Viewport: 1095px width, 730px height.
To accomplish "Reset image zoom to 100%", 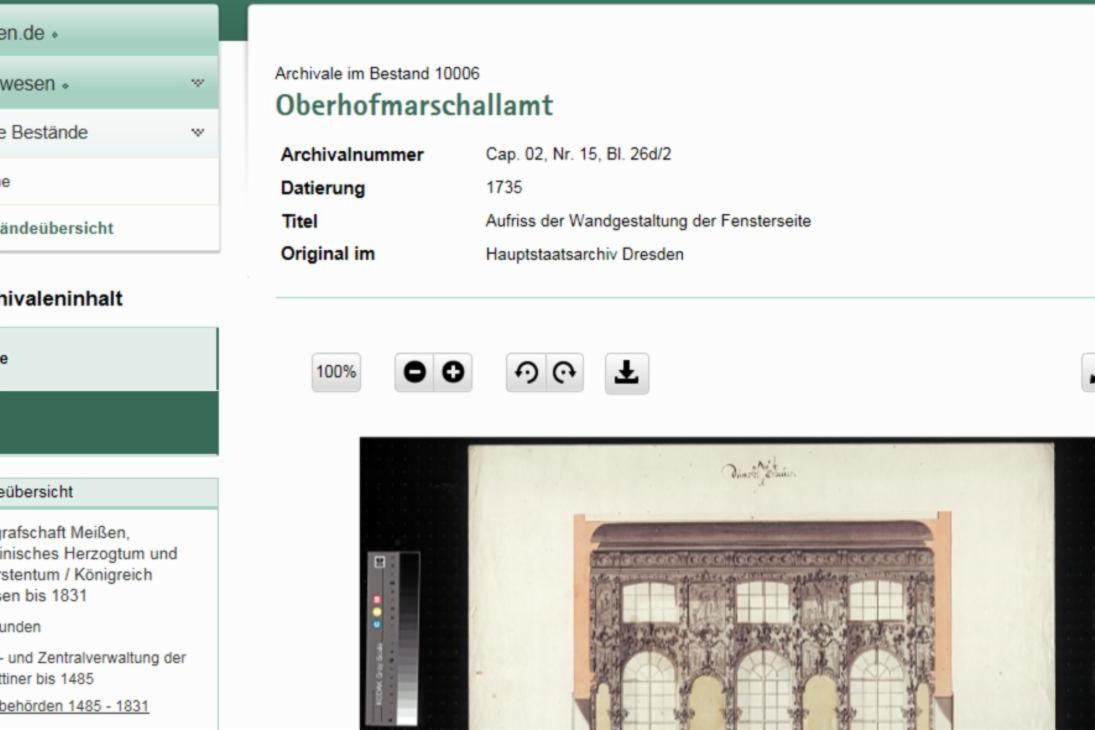I will (x=336, y=372).
